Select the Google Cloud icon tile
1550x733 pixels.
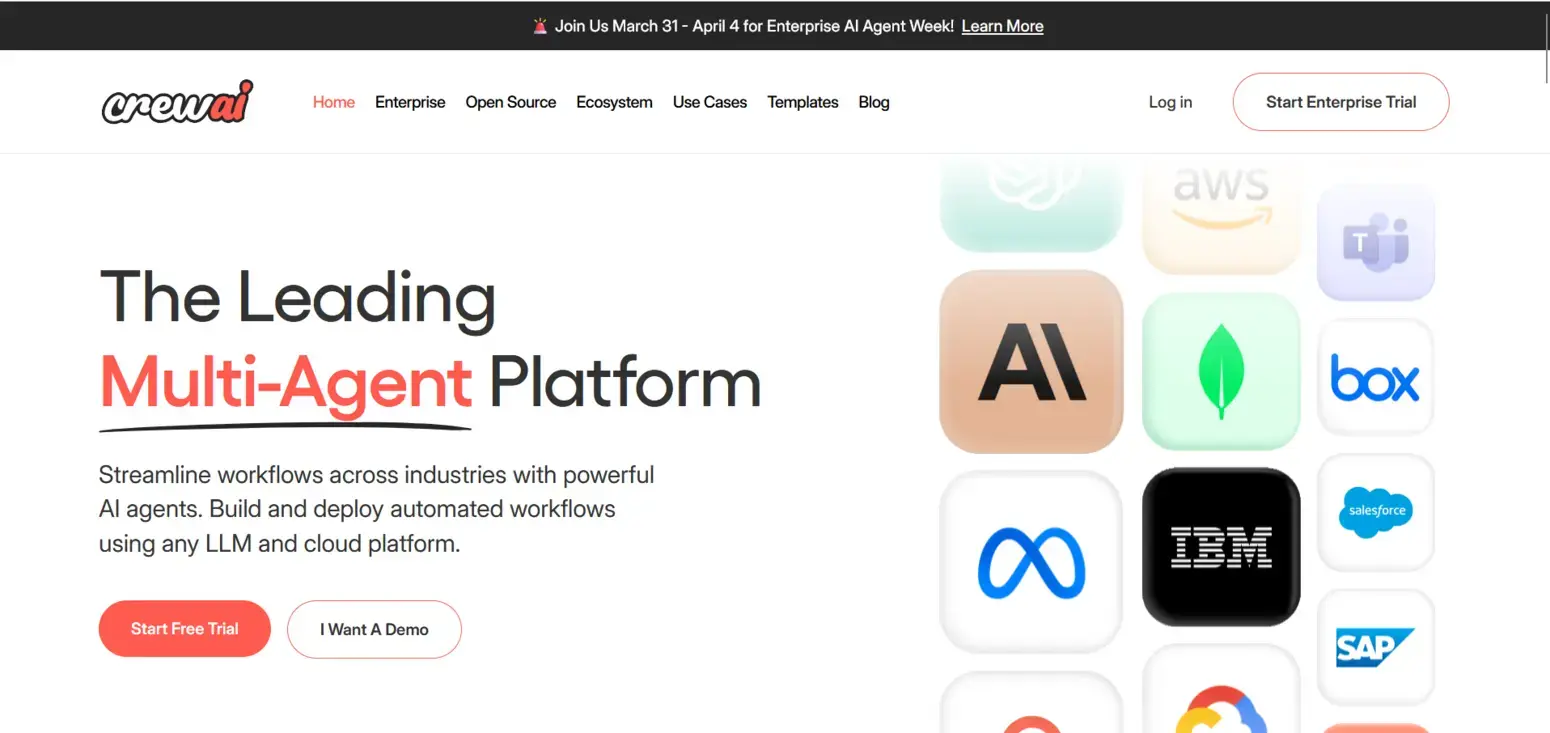1221,688
